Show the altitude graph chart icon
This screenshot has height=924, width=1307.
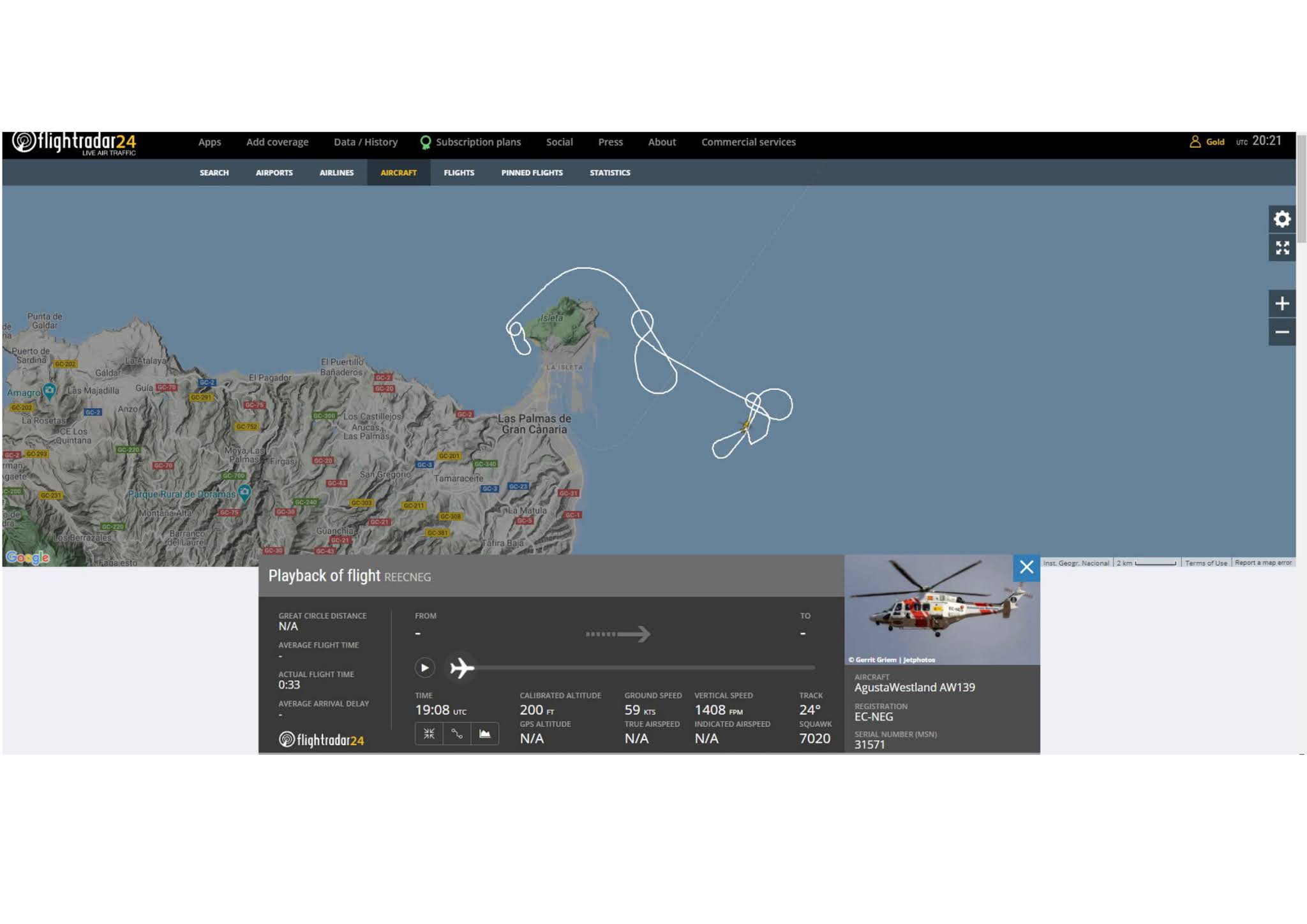pos(485,734)
